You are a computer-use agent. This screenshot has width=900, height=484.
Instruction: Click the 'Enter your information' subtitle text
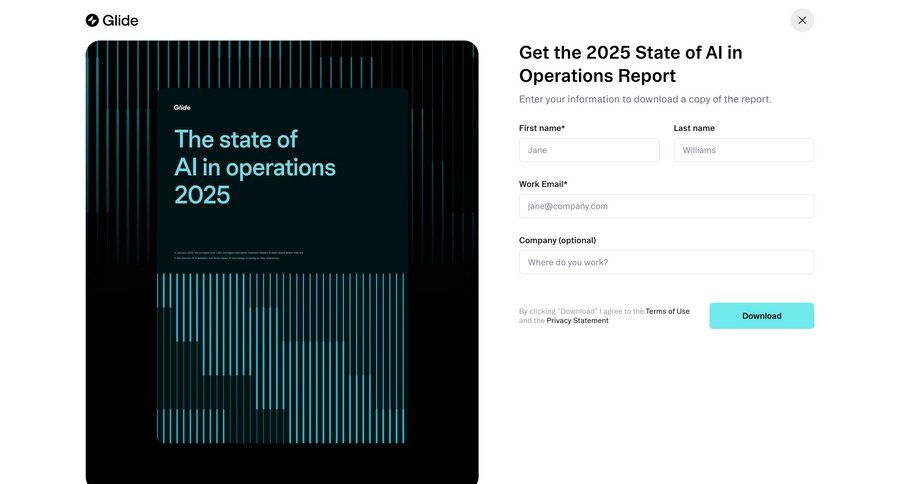pyautogui.click(x=645, y=99)
